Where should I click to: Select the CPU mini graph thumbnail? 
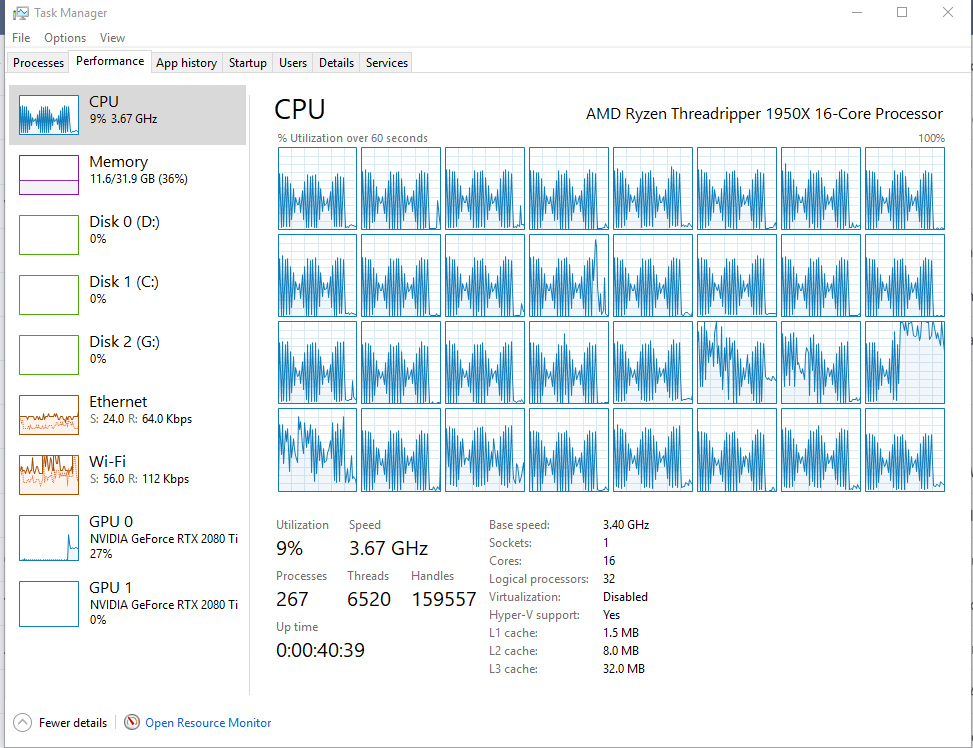coord(49,115)
